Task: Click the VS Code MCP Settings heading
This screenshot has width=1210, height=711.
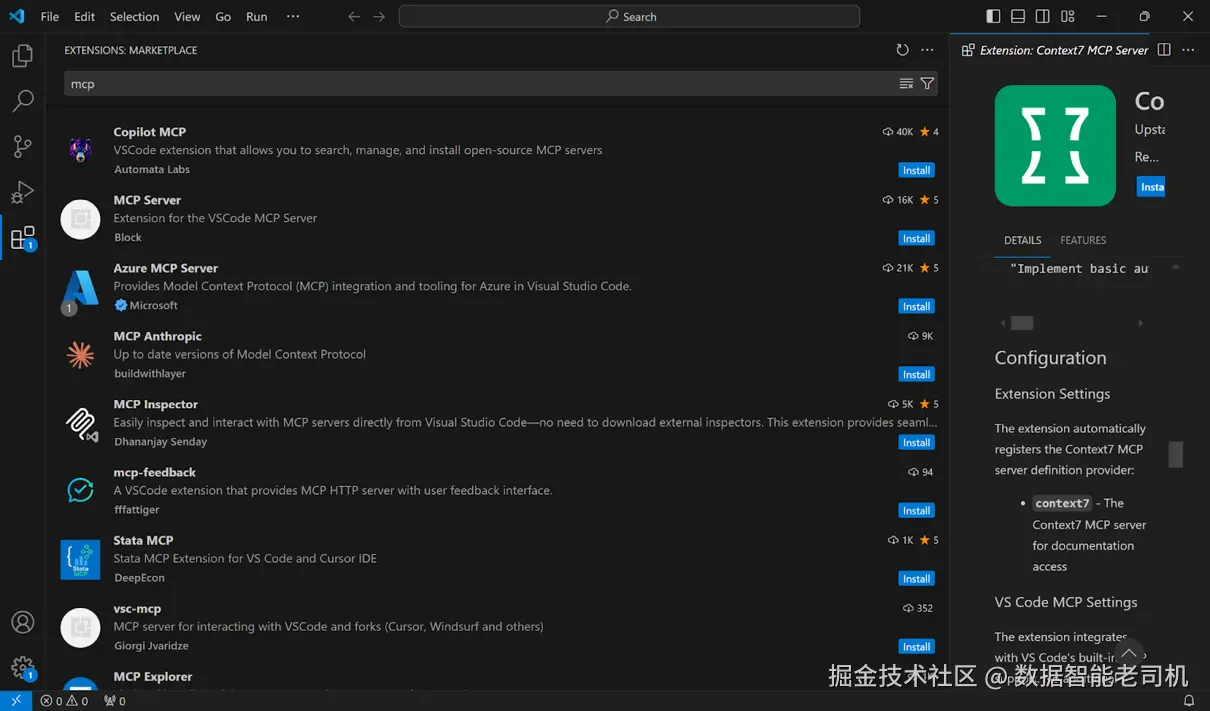Action: pyautogui.click(x=1066, y=602)
